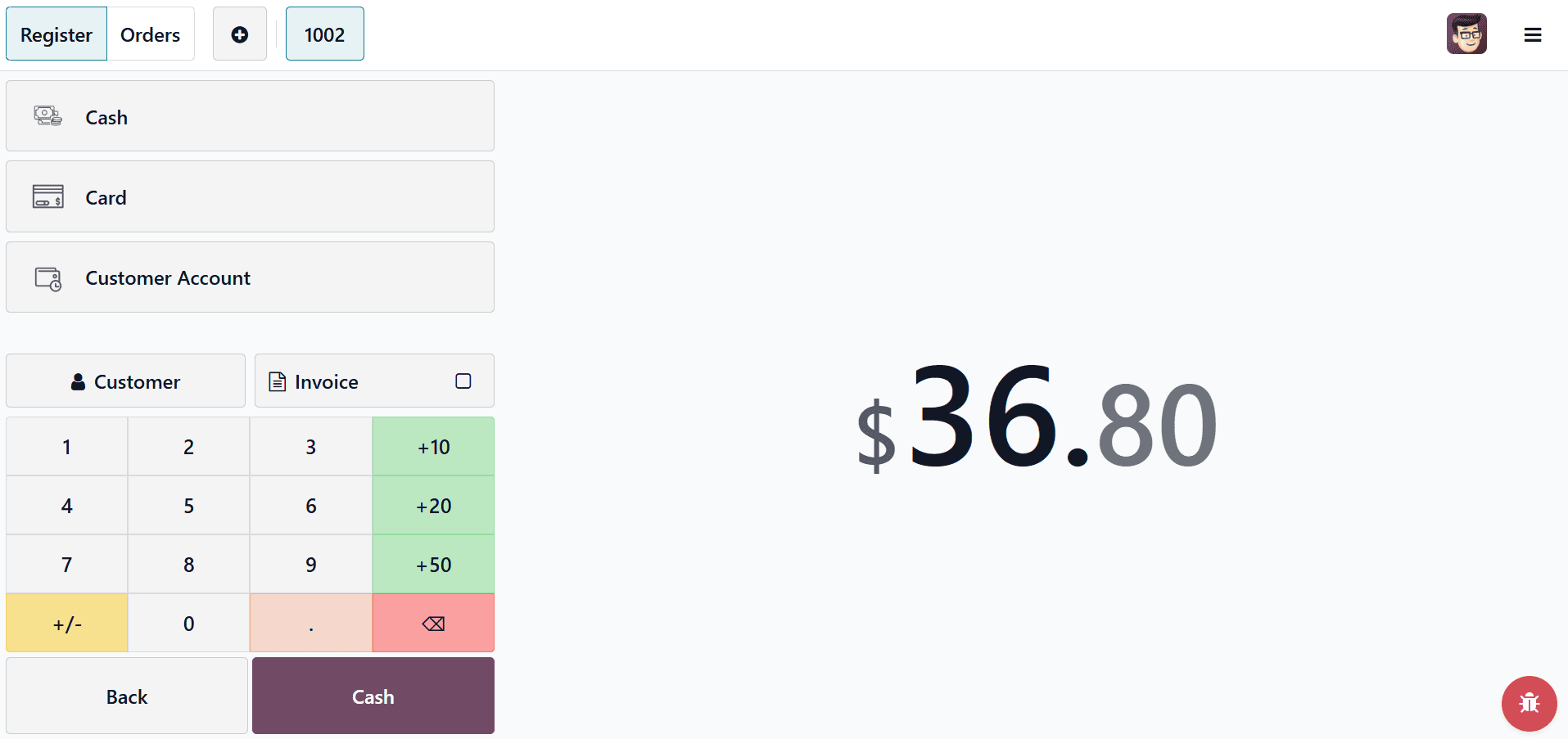Open the Customer selection
1568x739 pixels.
(125, 381)
